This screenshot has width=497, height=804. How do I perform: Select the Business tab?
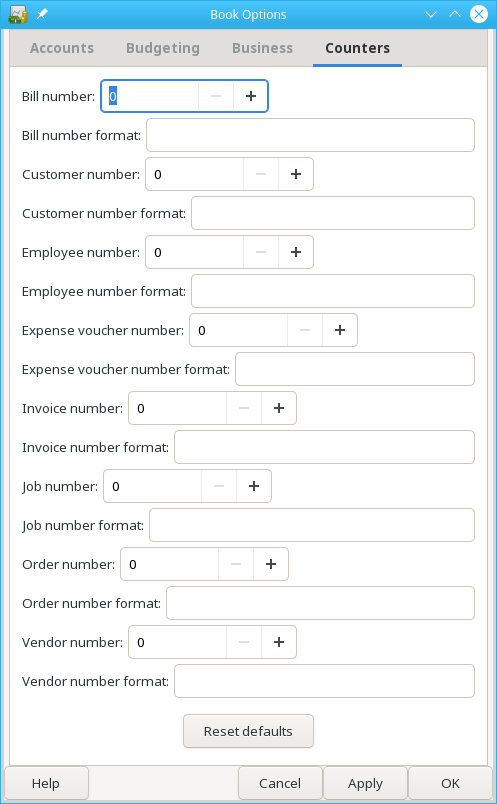(x=263, y=48)
